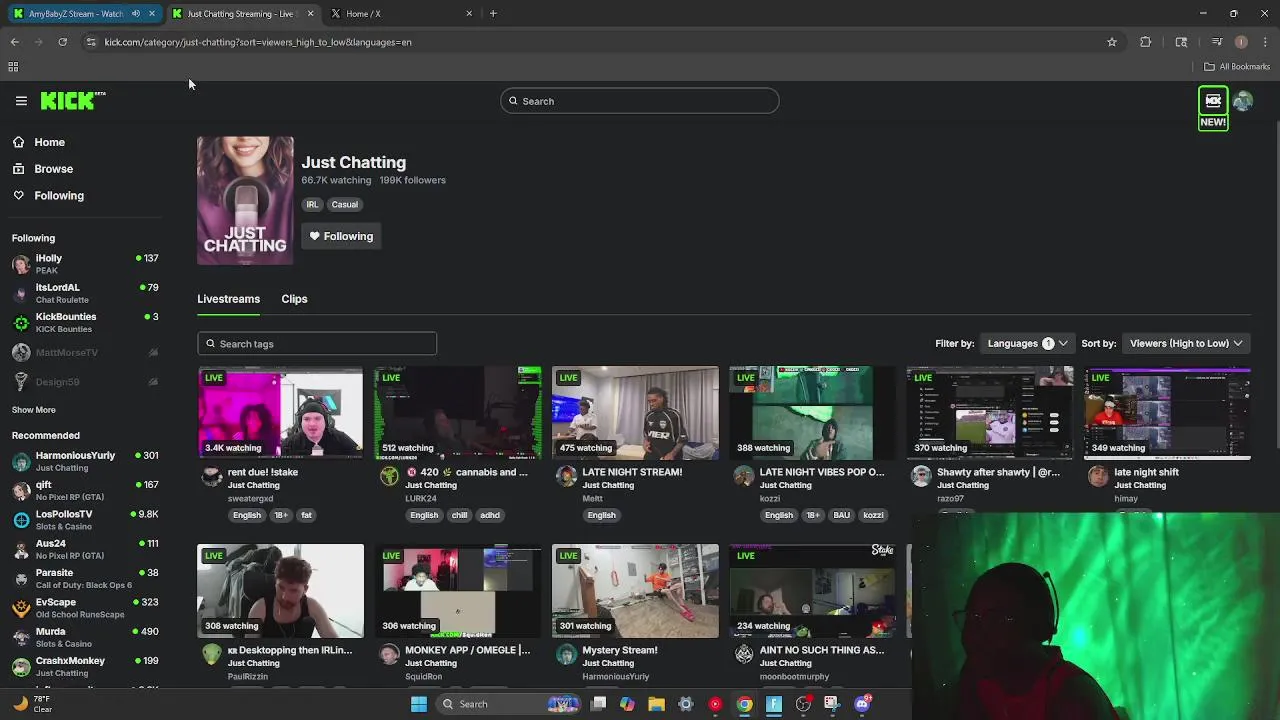Click the site info icon in address bar
This screenshot has width=1280, height=720.
91,42
